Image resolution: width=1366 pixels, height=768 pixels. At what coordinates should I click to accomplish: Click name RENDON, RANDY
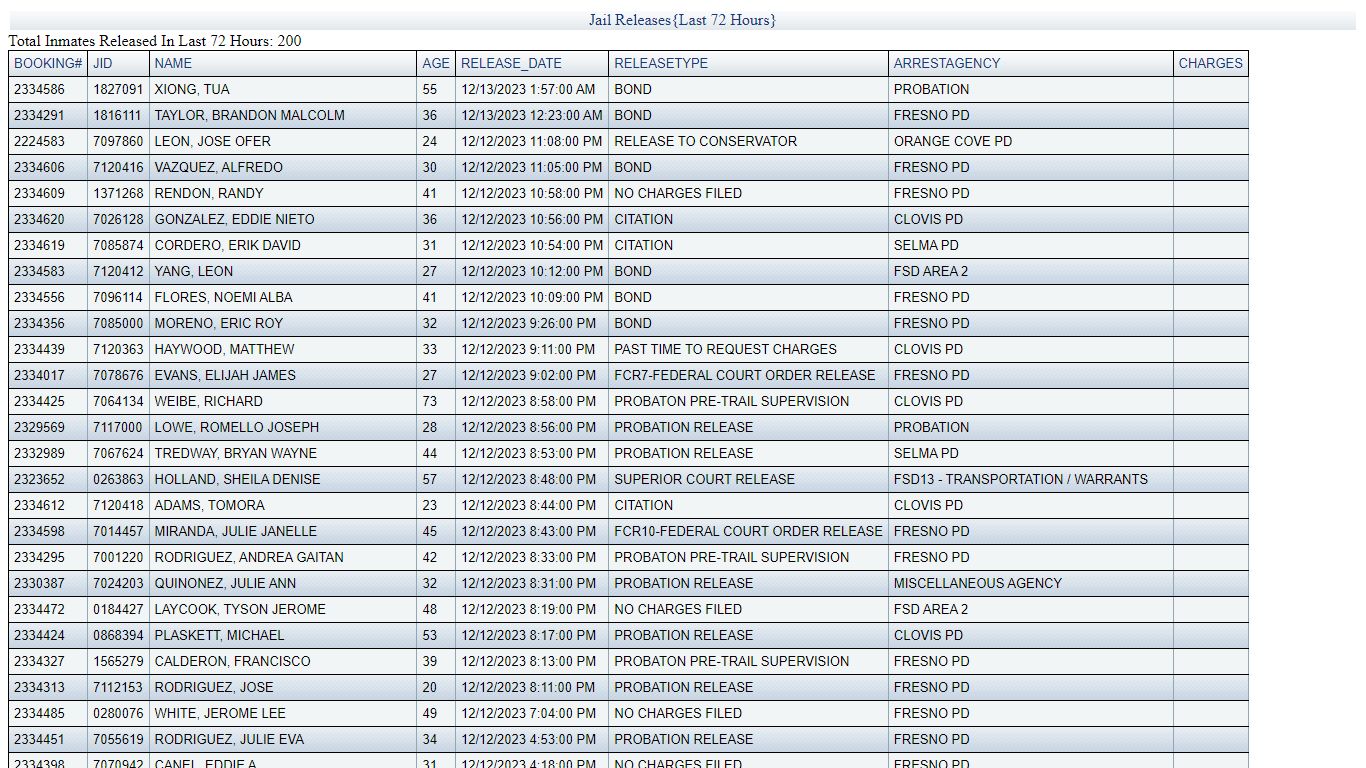[209, 193]
